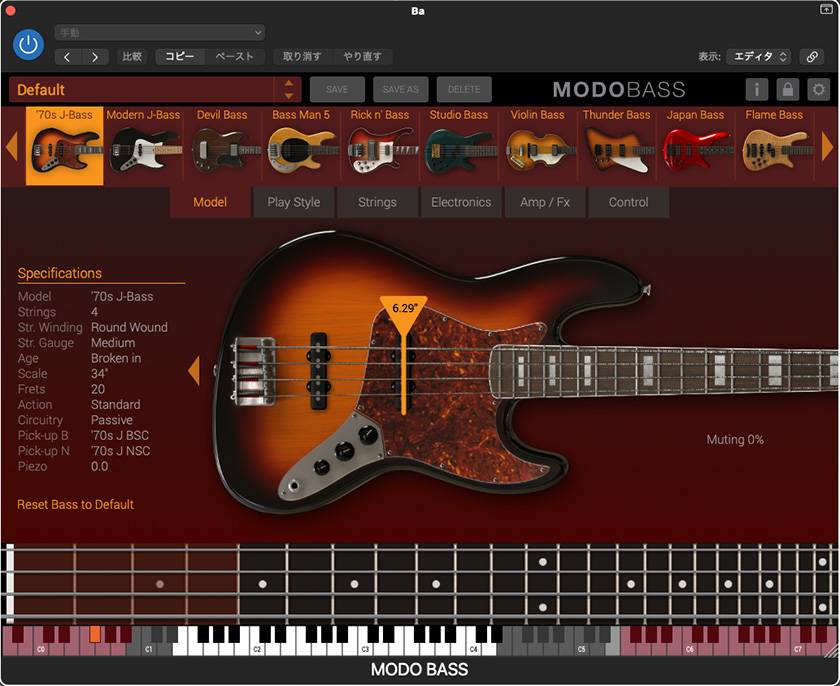Click the highlighted orange keyswitch key

click(x=95, y=634)
